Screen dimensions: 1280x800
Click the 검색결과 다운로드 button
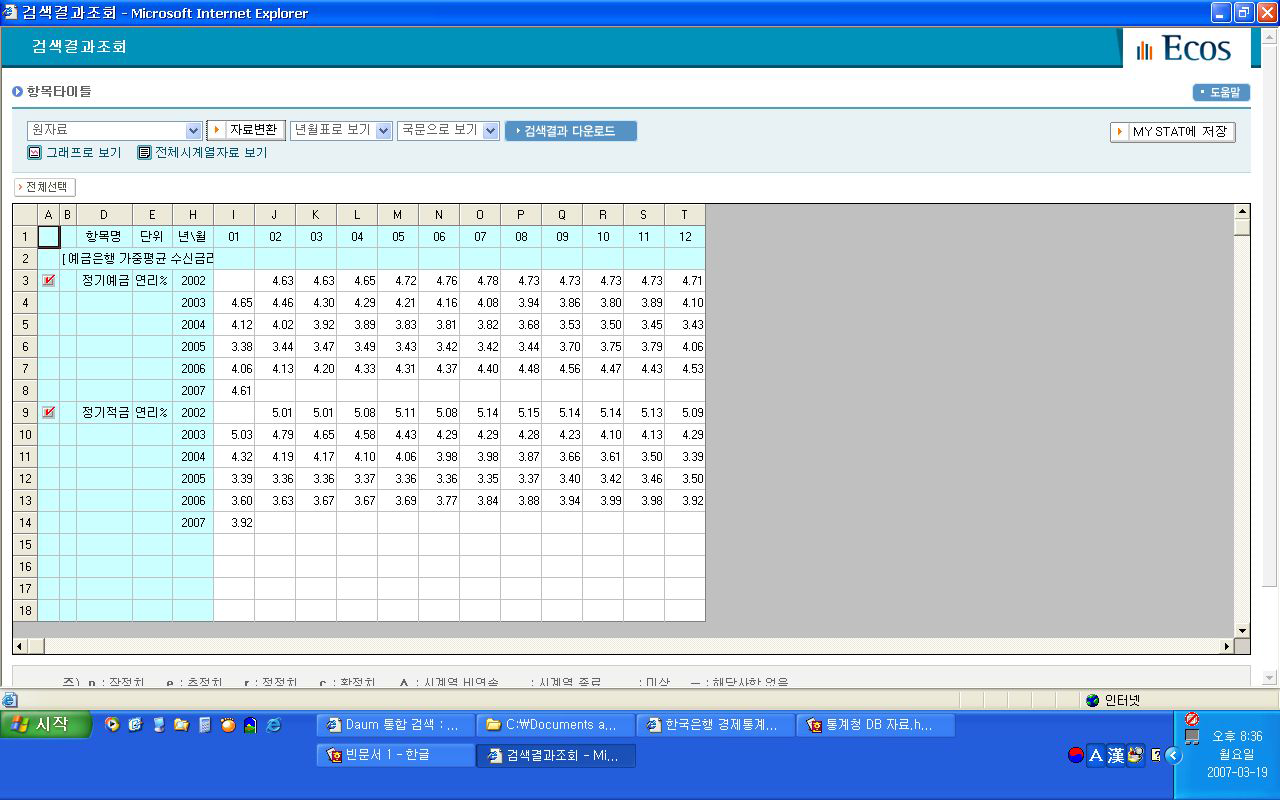[x=570, y=131]
